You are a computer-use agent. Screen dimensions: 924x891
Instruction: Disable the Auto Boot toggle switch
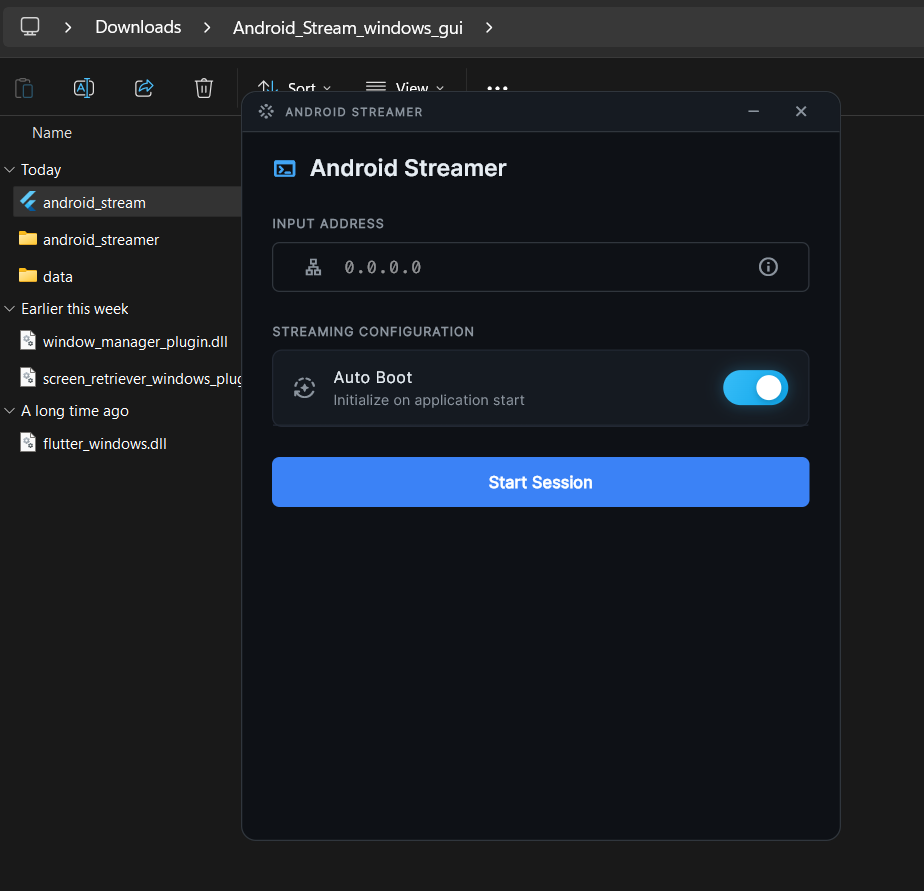pos(755,388)
